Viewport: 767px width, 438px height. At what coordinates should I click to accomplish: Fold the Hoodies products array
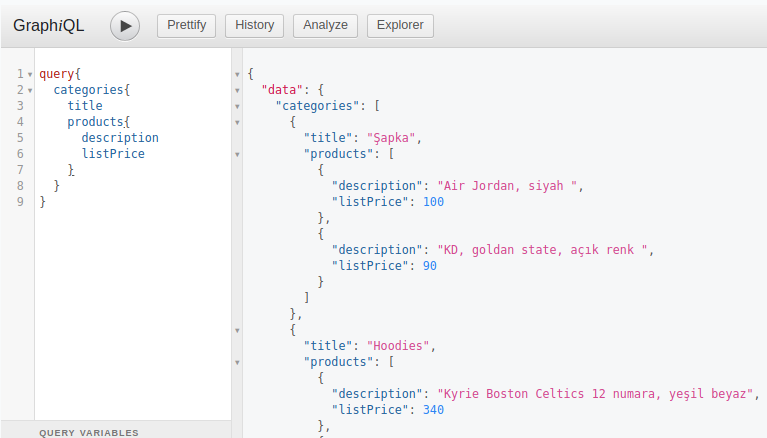pos(237,362)
